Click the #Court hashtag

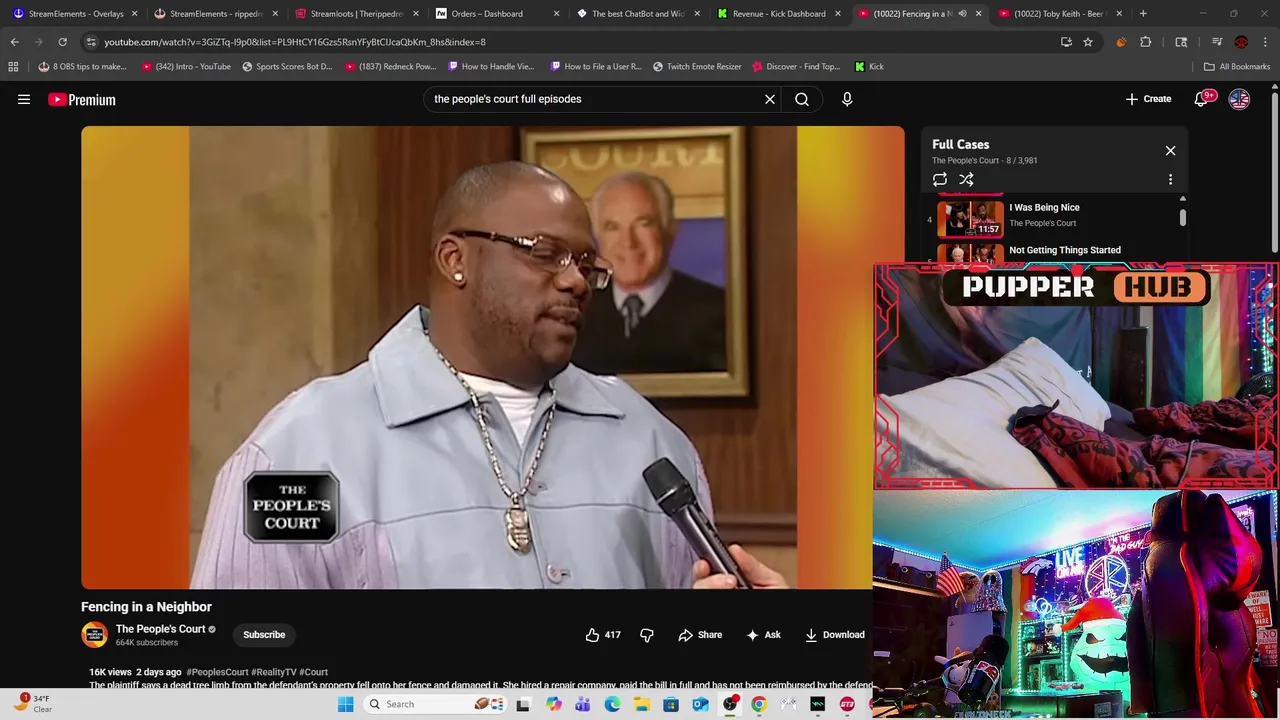click(x=314, y=672)
